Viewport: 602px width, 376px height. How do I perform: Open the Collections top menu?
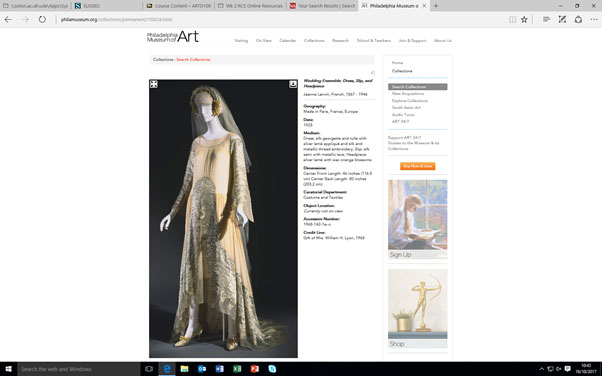[x=314, y=41]
